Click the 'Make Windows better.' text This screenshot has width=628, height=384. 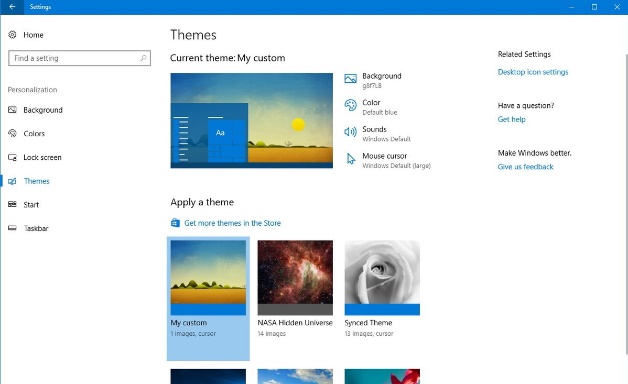535,153
